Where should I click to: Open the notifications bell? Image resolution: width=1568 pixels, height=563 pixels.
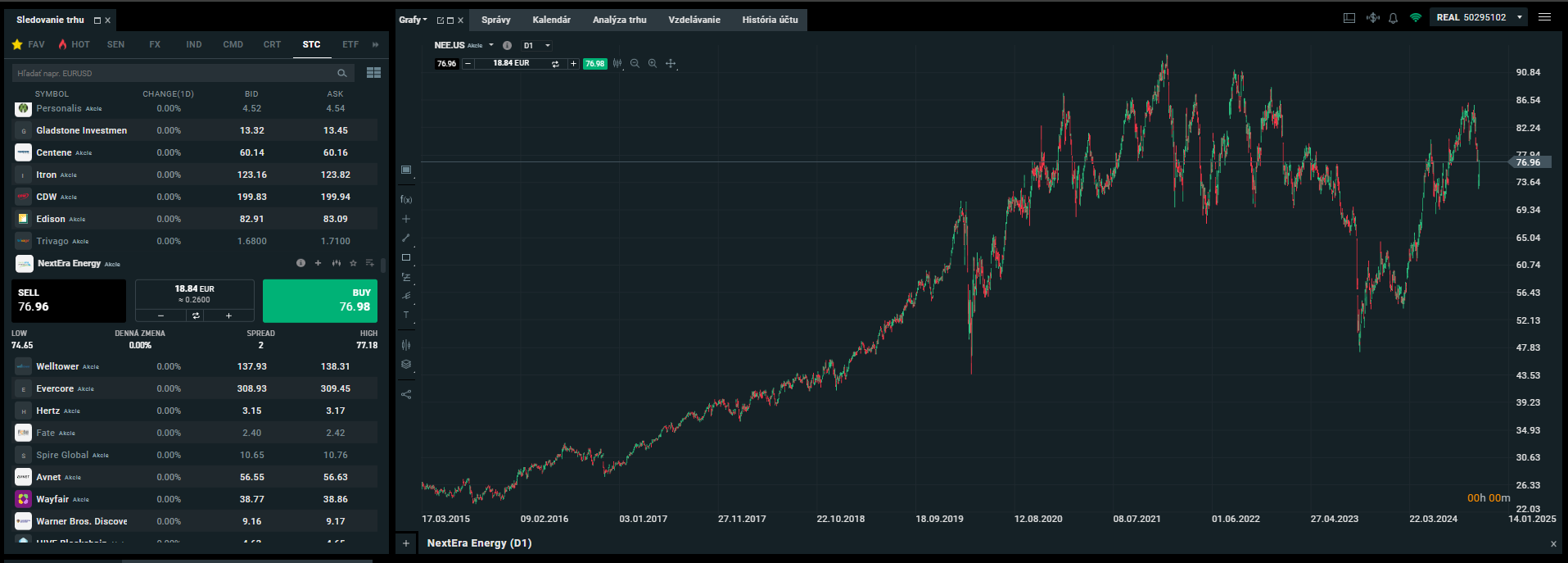point(1393,18)
